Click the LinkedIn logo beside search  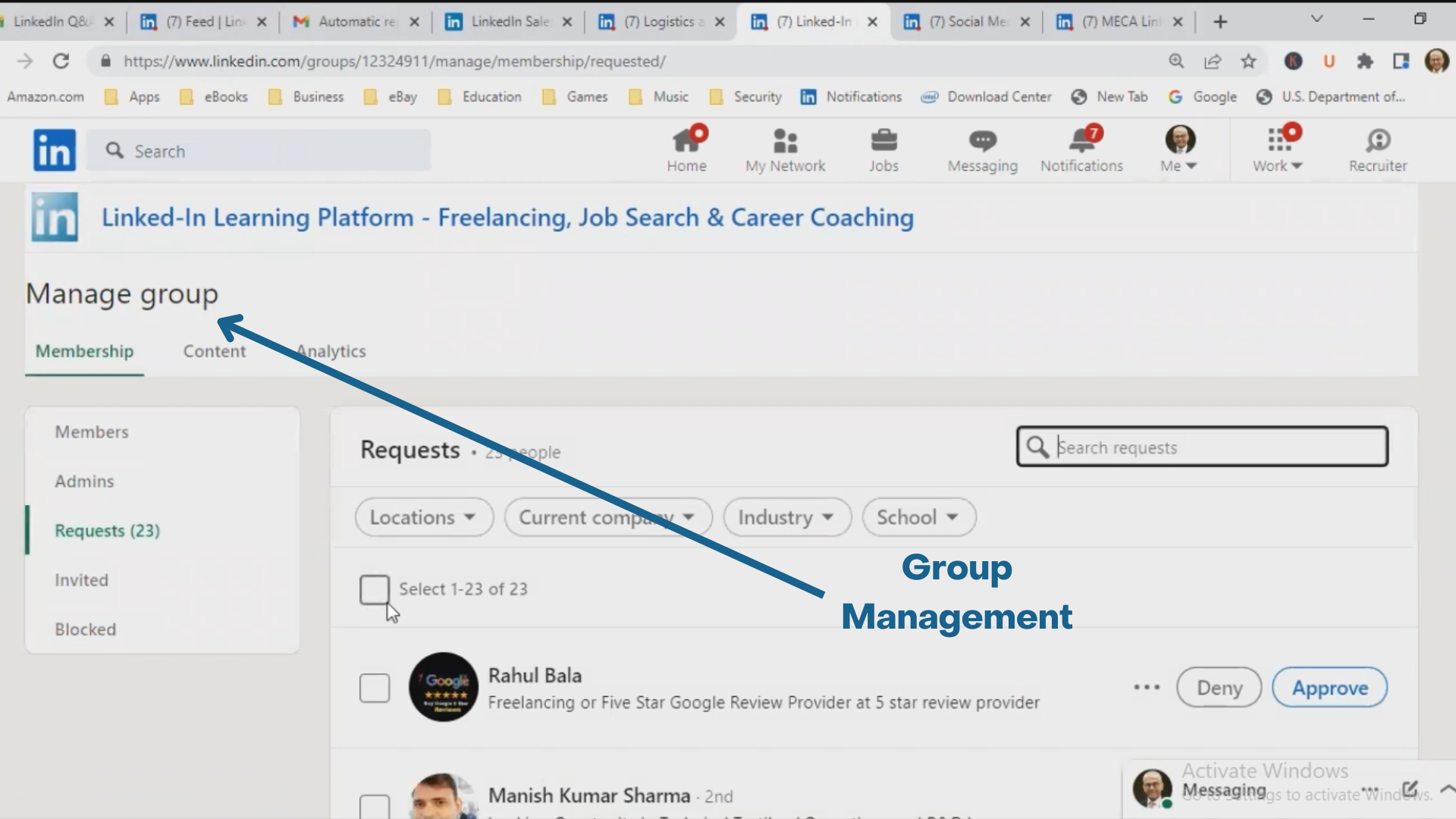55,150
